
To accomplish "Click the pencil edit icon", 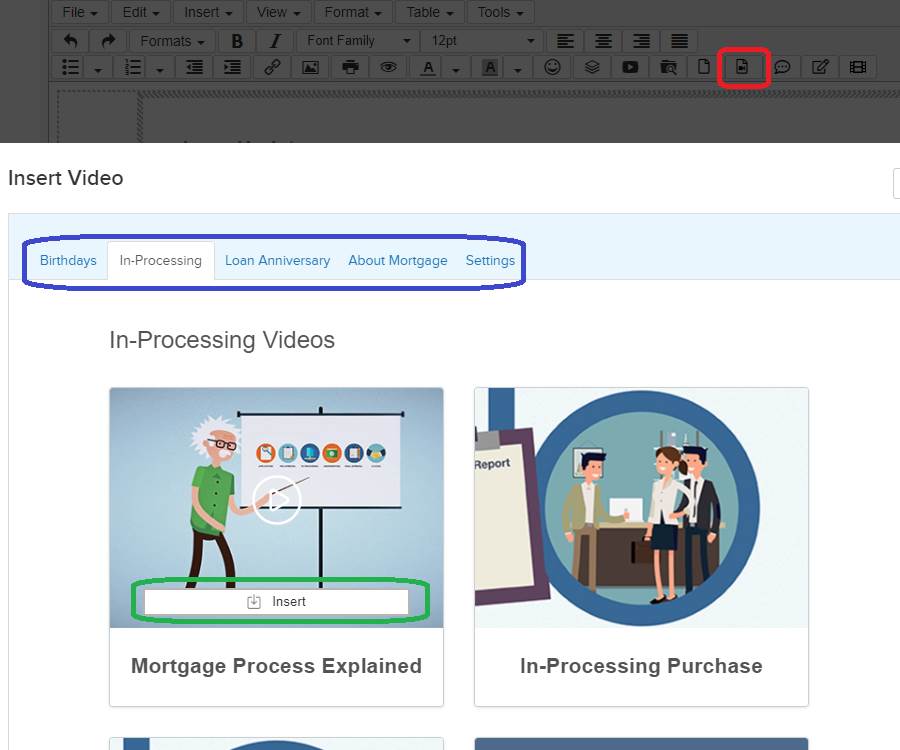I will 820,67.
